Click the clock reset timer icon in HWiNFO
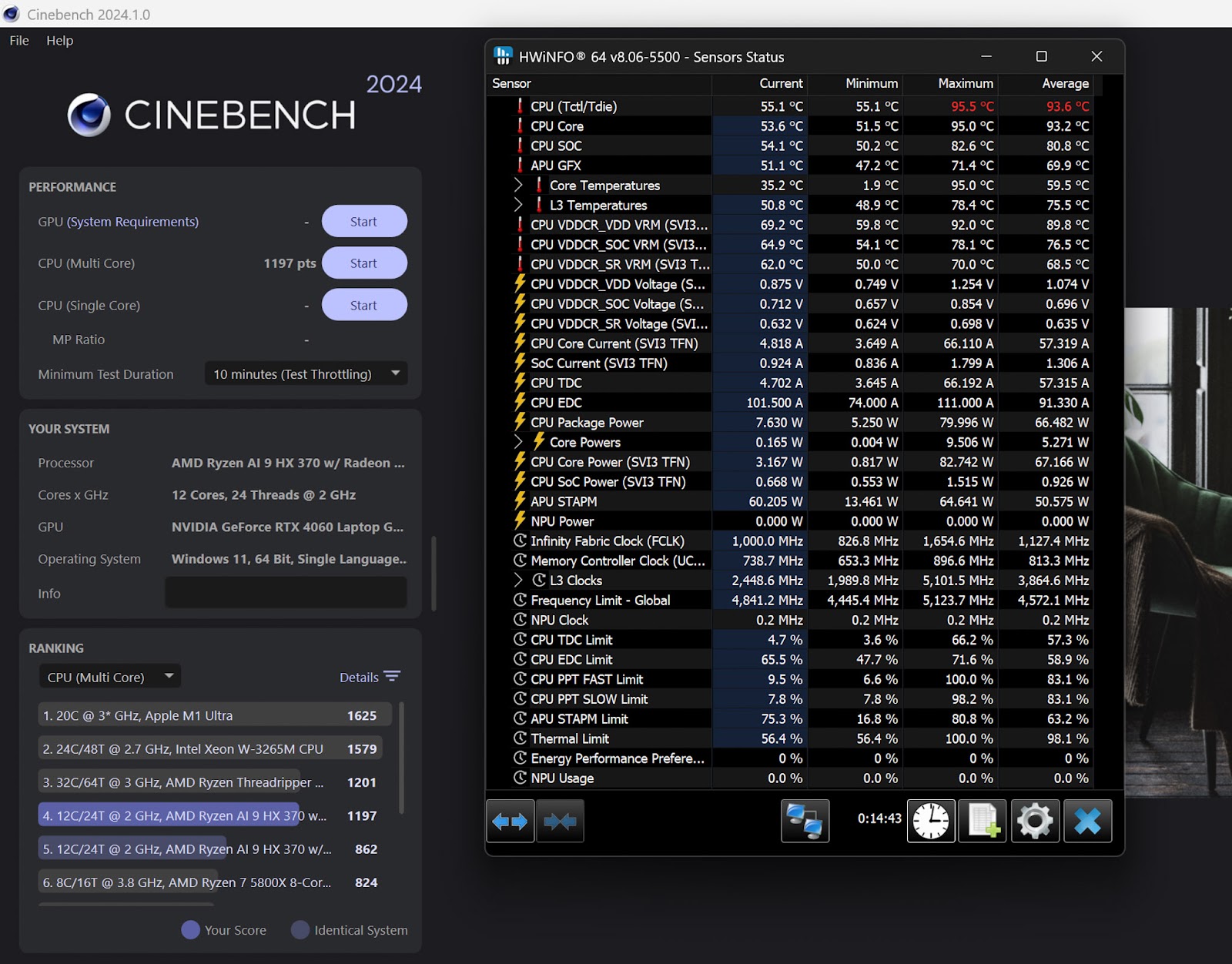This screenshot has height=964, width=1232. (931, 821)
